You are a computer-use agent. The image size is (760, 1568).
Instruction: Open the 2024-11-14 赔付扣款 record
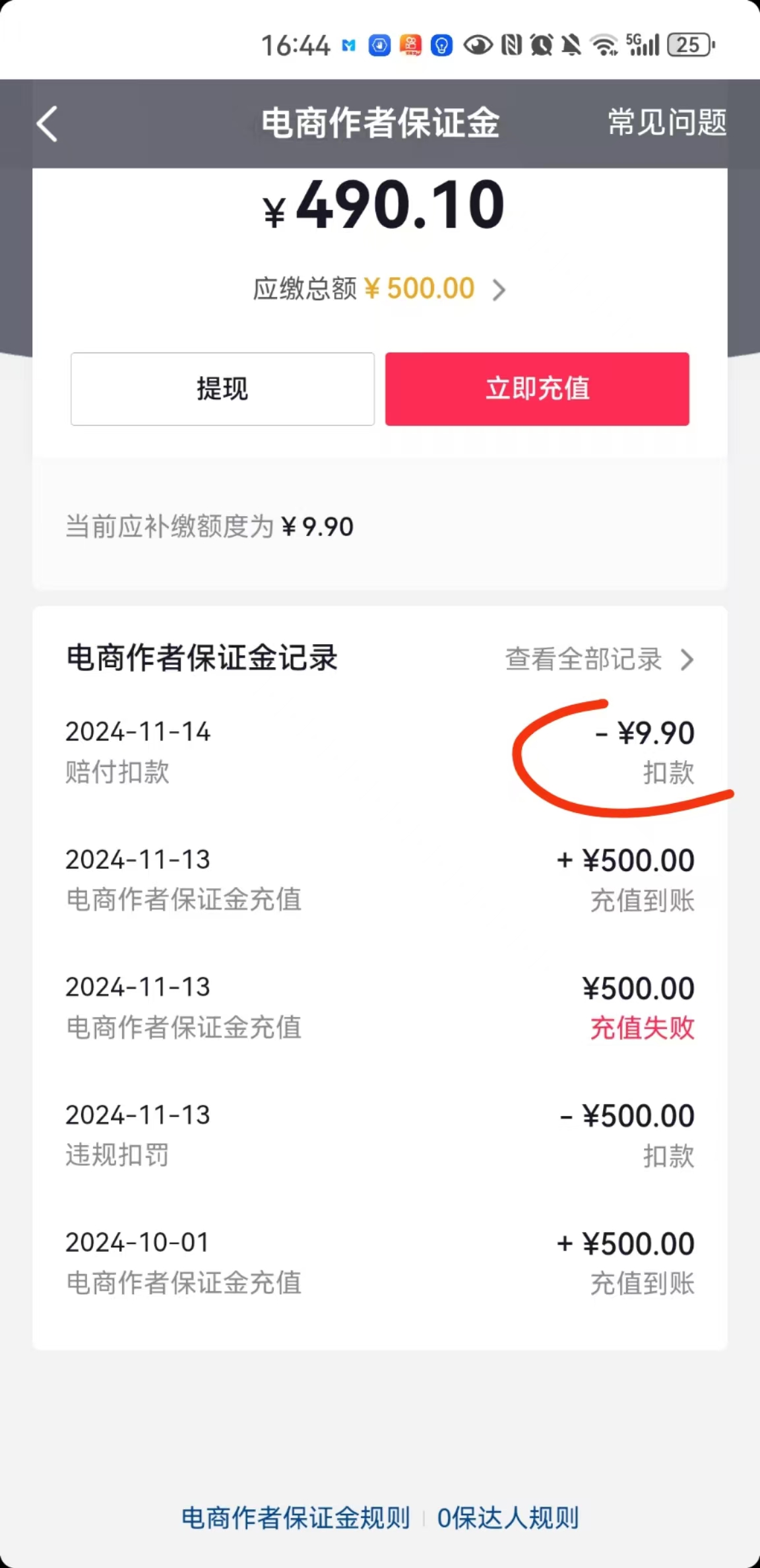tap(379, 752)
